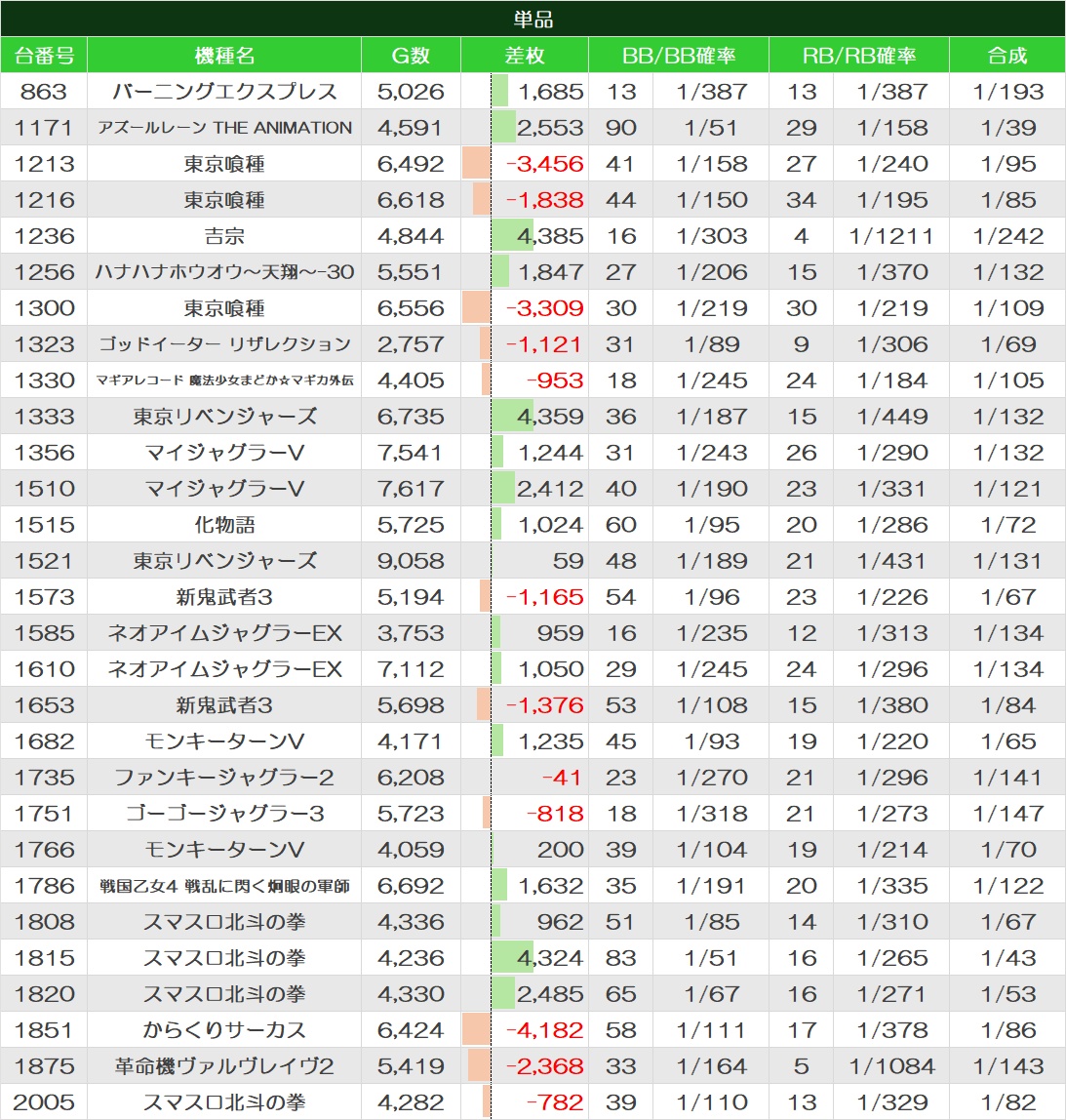Screen dimensions: 1066x1120
Task: Select machine number 863
Action: (x=44, y=92)
